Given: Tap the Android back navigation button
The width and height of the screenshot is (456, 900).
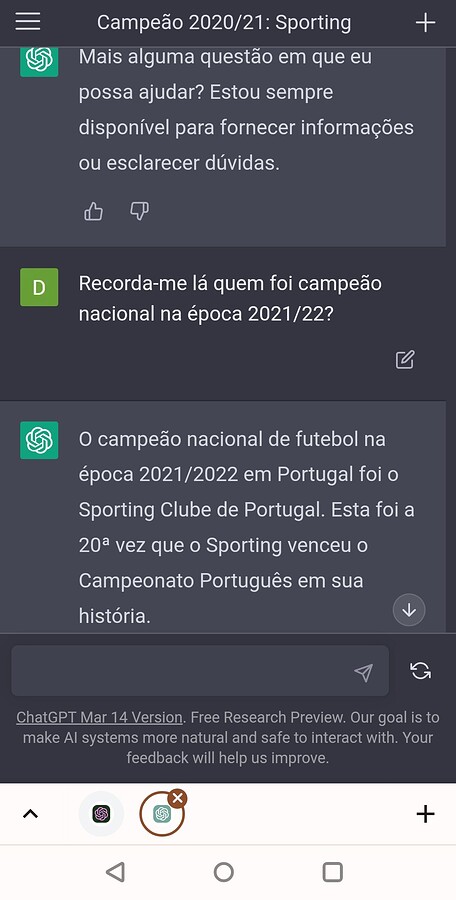Looking at the screenshot, I should (x=115, y=872).
